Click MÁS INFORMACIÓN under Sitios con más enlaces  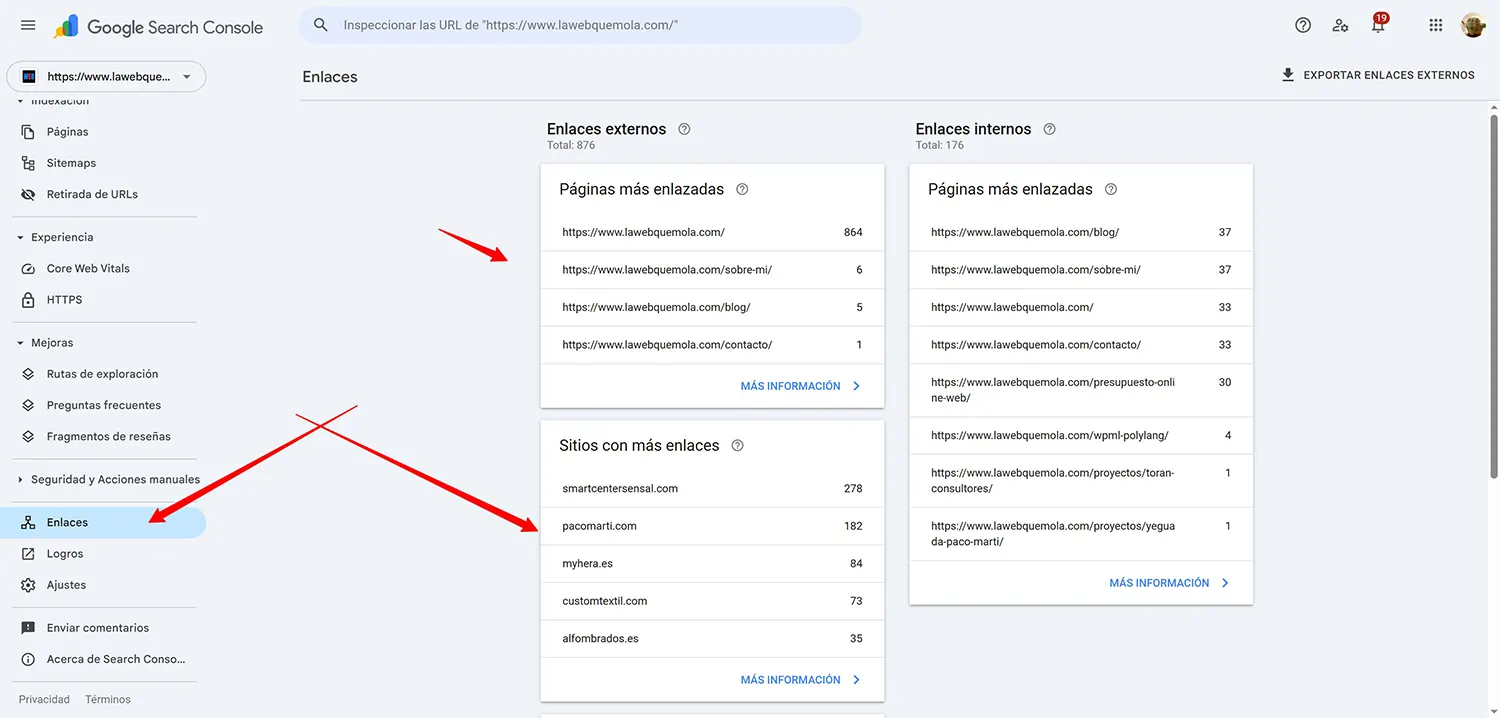(791, 679)
